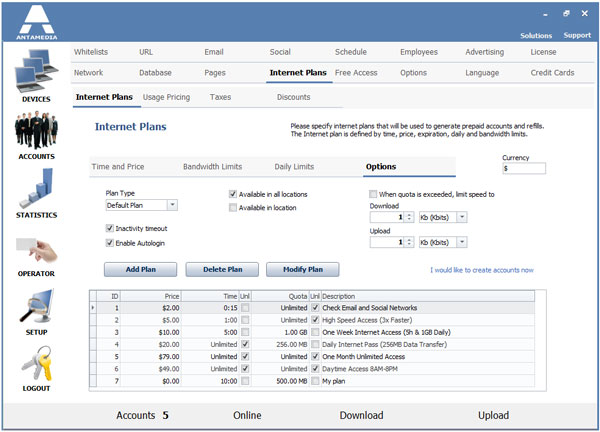Click the Download speed value stepper
Viewport: 600px width, 432px height.
pos(409,217)
